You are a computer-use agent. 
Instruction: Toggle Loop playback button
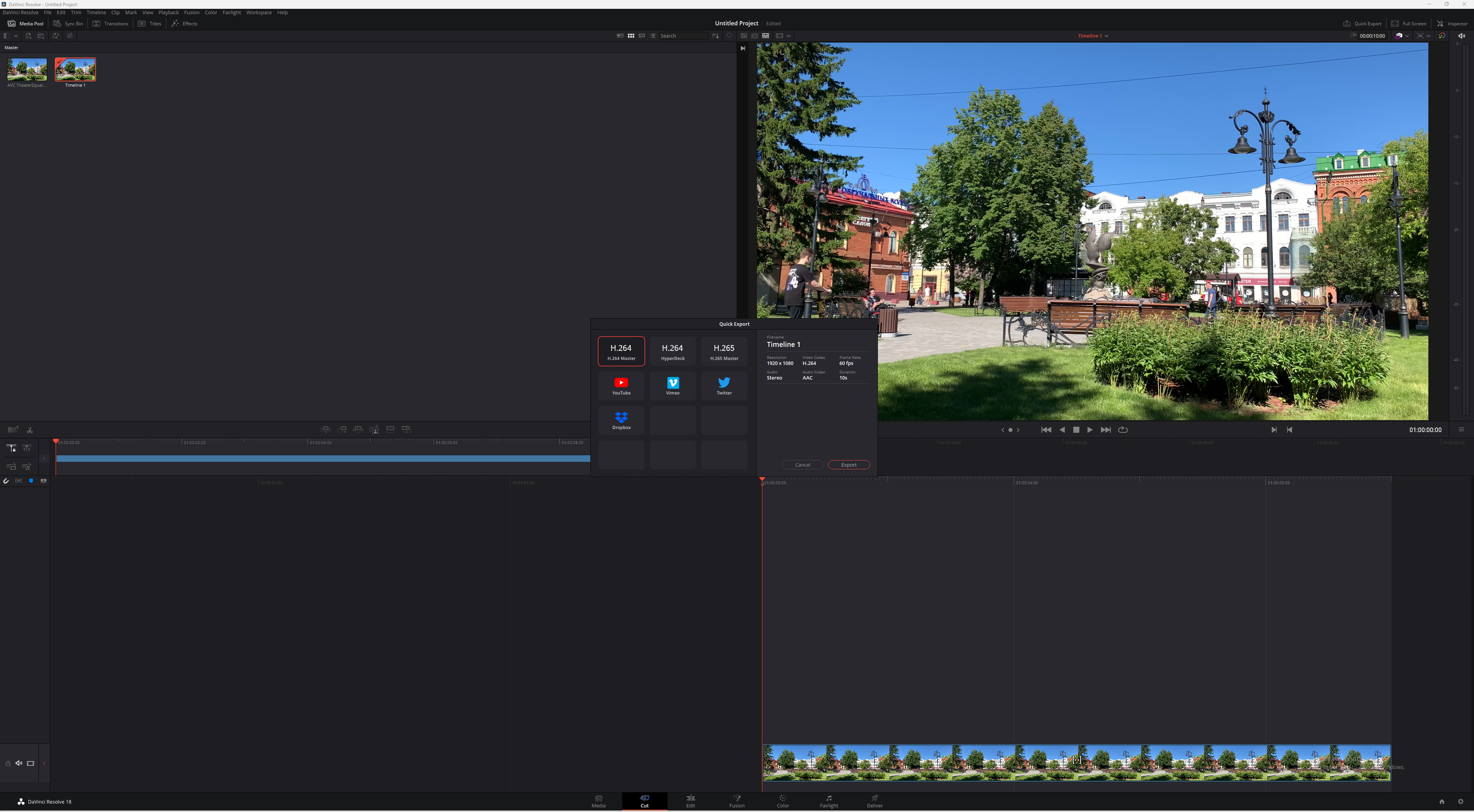point(1123,430)
